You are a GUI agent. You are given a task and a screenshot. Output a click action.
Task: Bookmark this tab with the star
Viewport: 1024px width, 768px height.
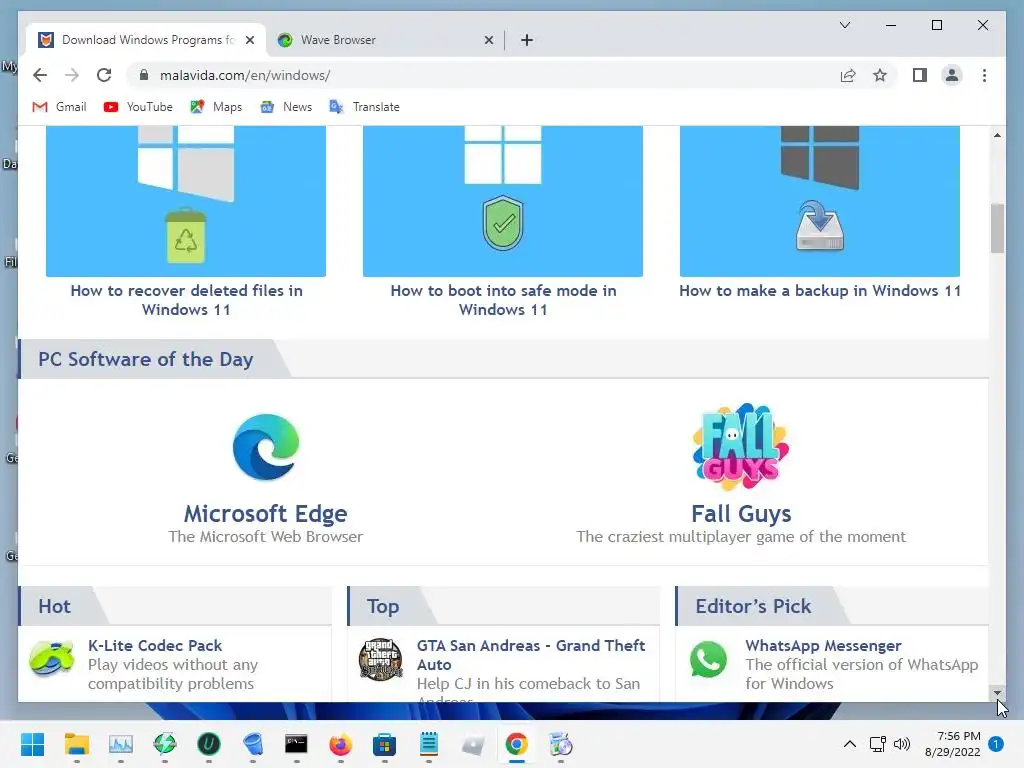(880, 75)
